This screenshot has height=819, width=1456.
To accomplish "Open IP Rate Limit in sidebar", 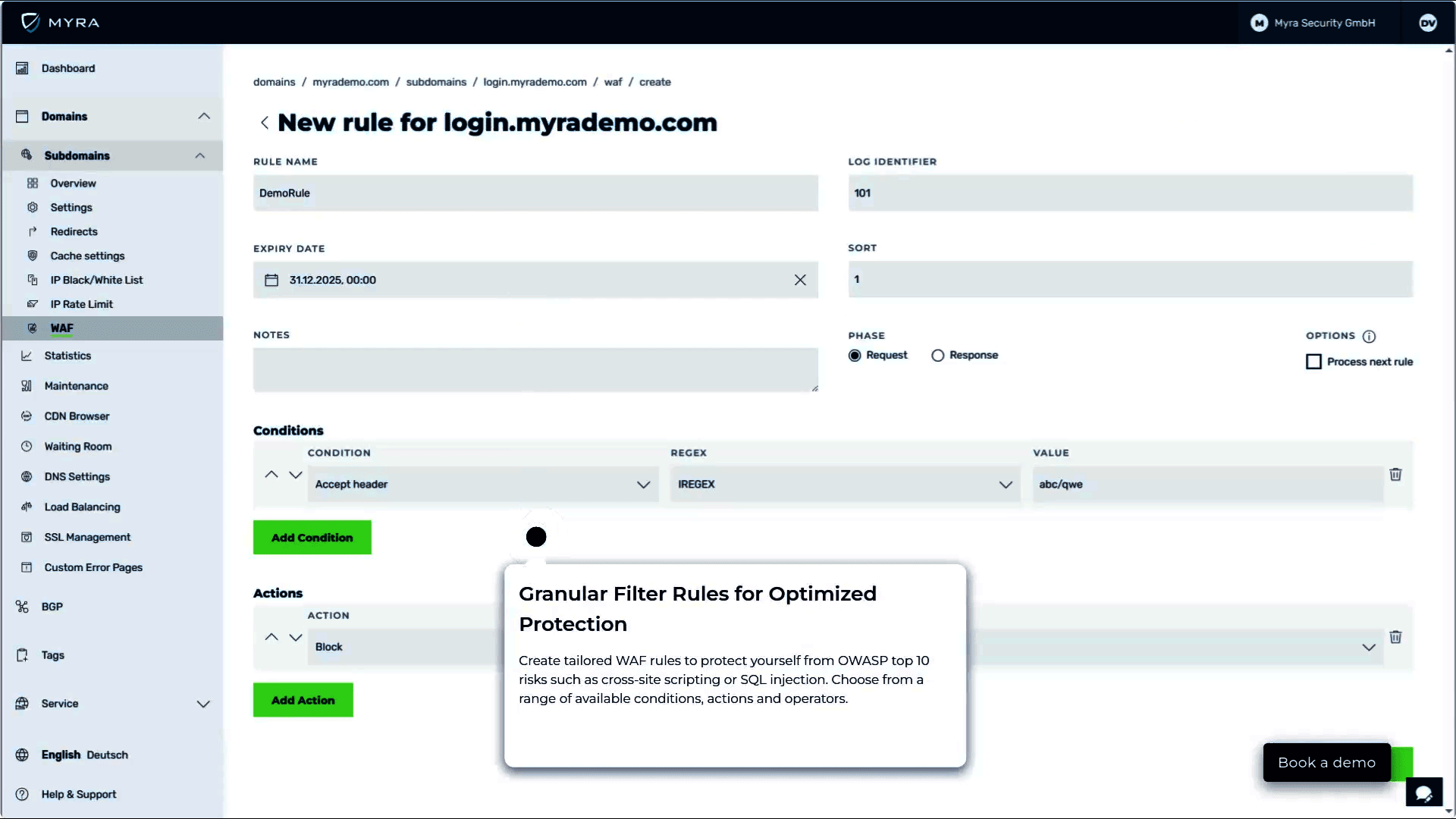I will tap(81, 304).
